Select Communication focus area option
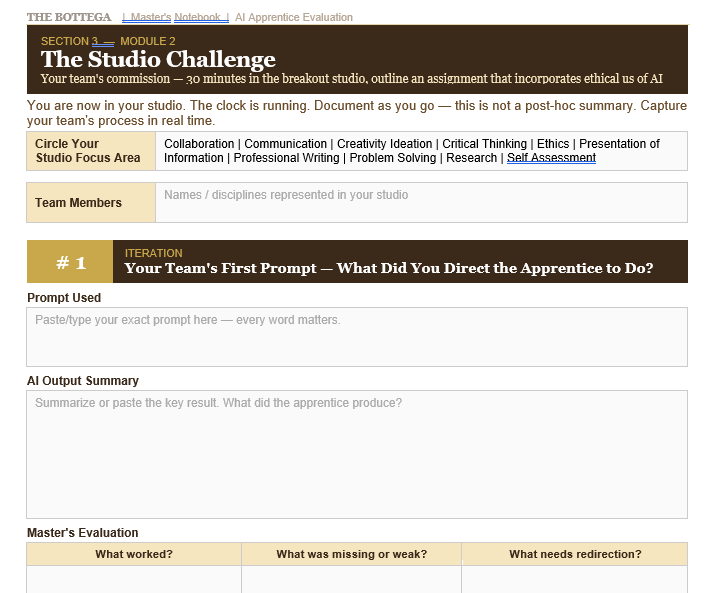 (287, 144)
